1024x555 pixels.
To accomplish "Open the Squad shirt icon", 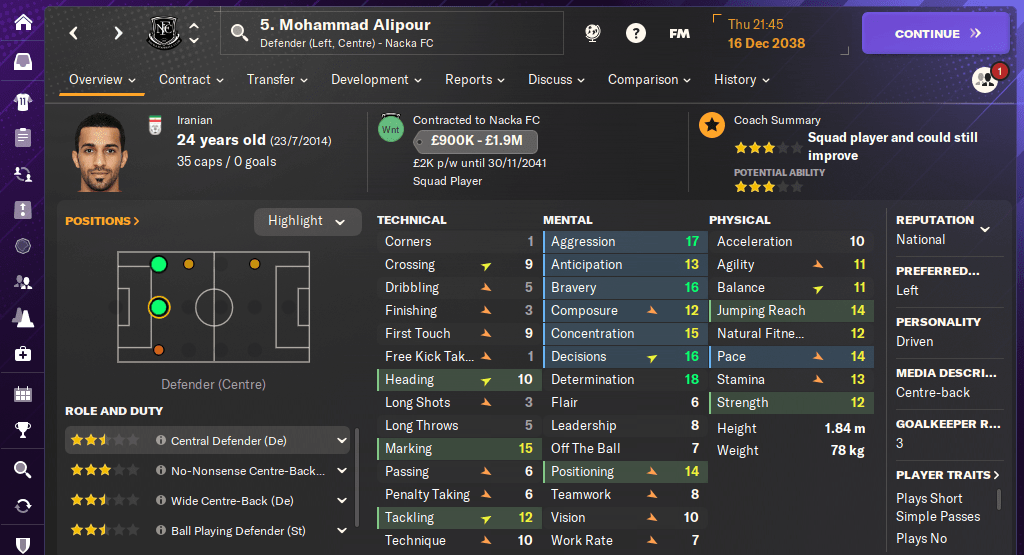I will point(22,101).
